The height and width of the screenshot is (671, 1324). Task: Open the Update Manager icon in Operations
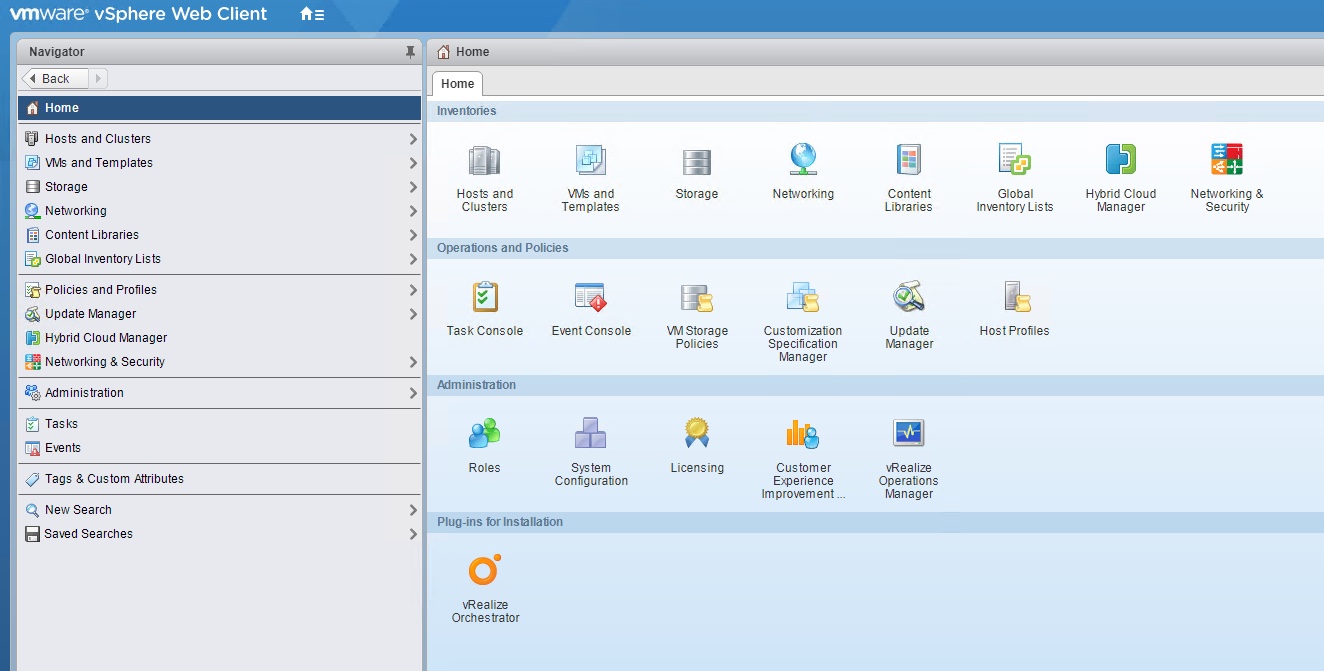click(x=908, y=298)
